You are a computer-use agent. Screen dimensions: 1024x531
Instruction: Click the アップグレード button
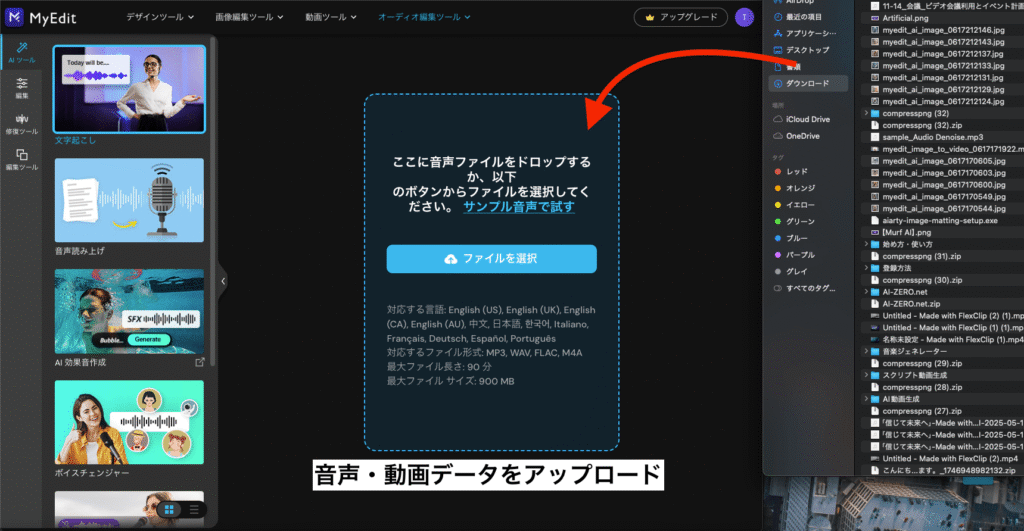coord(680,18)
